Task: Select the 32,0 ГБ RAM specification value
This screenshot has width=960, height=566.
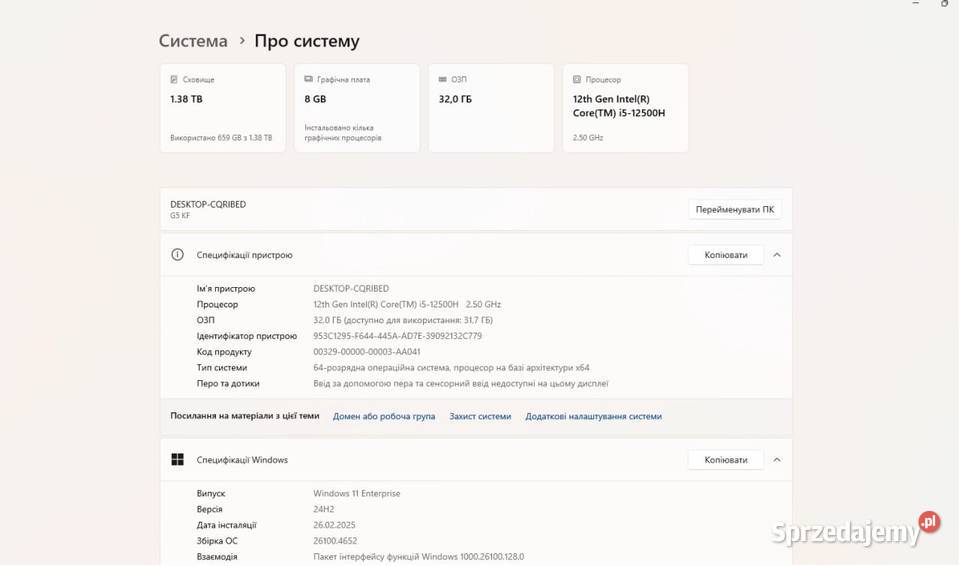Action: tap(403, 320)
